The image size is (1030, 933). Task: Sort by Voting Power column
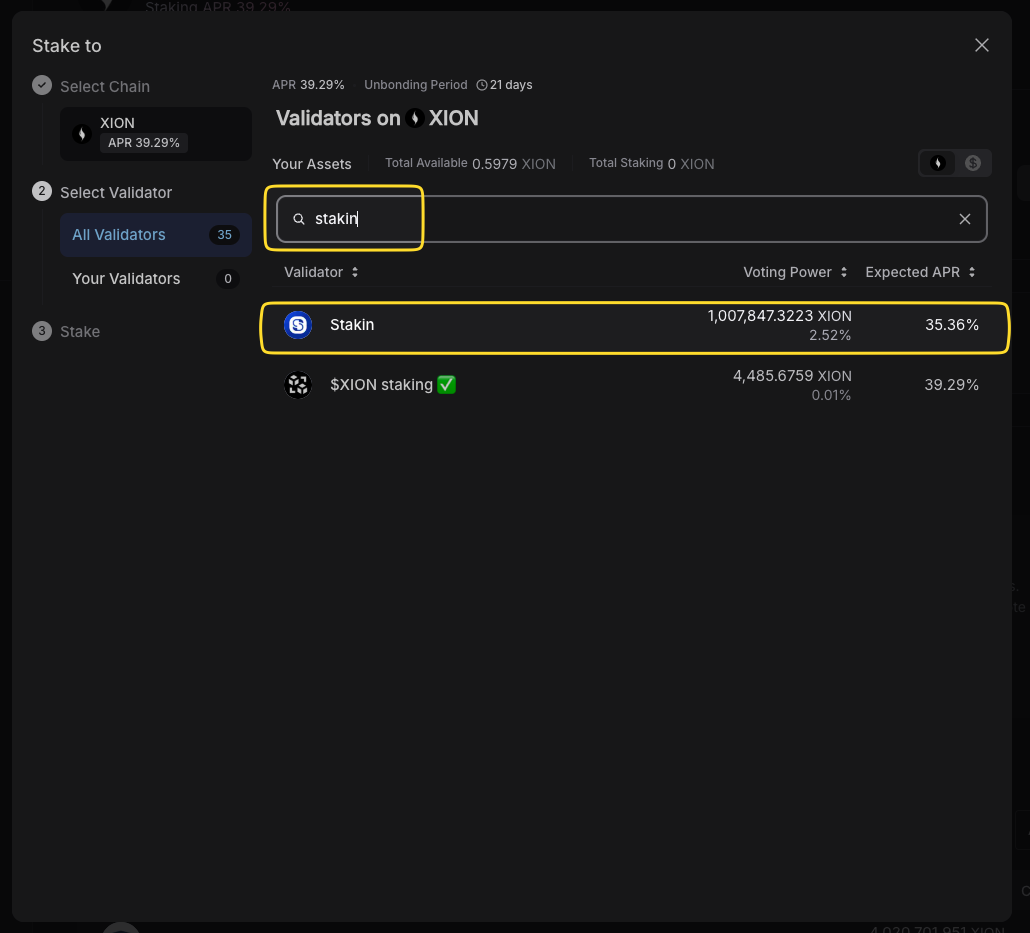[x=795, y=272]
